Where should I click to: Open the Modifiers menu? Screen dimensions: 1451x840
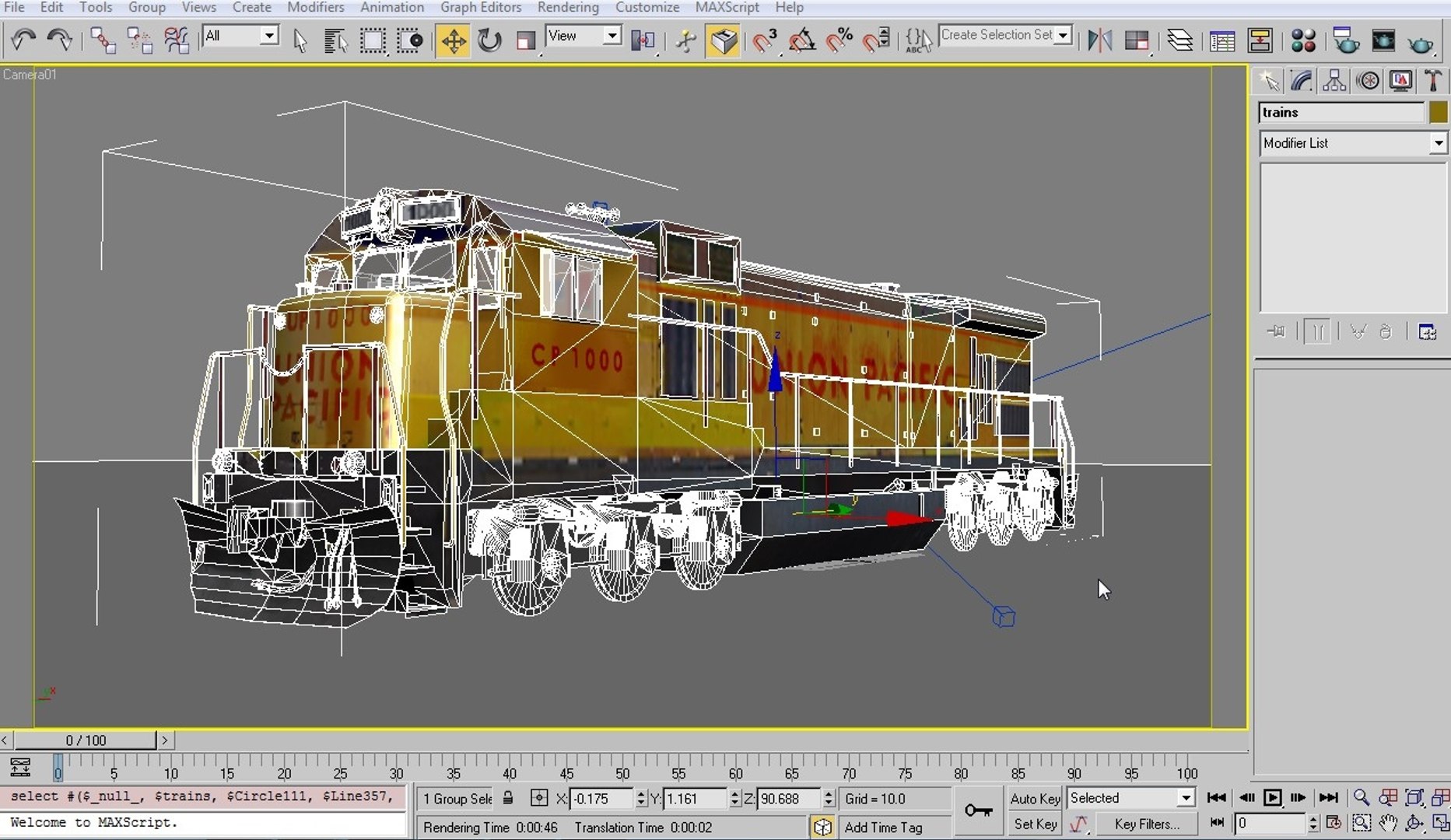point(316,8)
